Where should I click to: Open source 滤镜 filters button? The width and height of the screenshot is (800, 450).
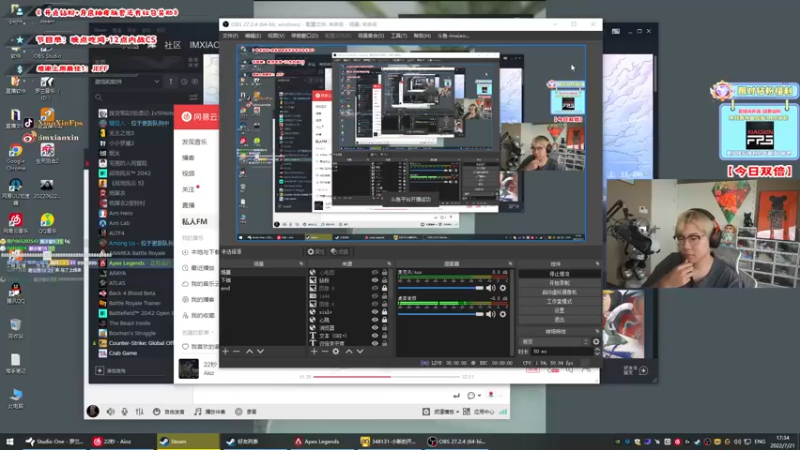point(339,252)
